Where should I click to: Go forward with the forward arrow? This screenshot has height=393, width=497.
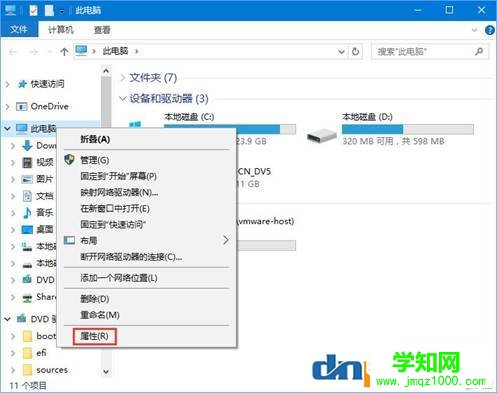point(33,52)
